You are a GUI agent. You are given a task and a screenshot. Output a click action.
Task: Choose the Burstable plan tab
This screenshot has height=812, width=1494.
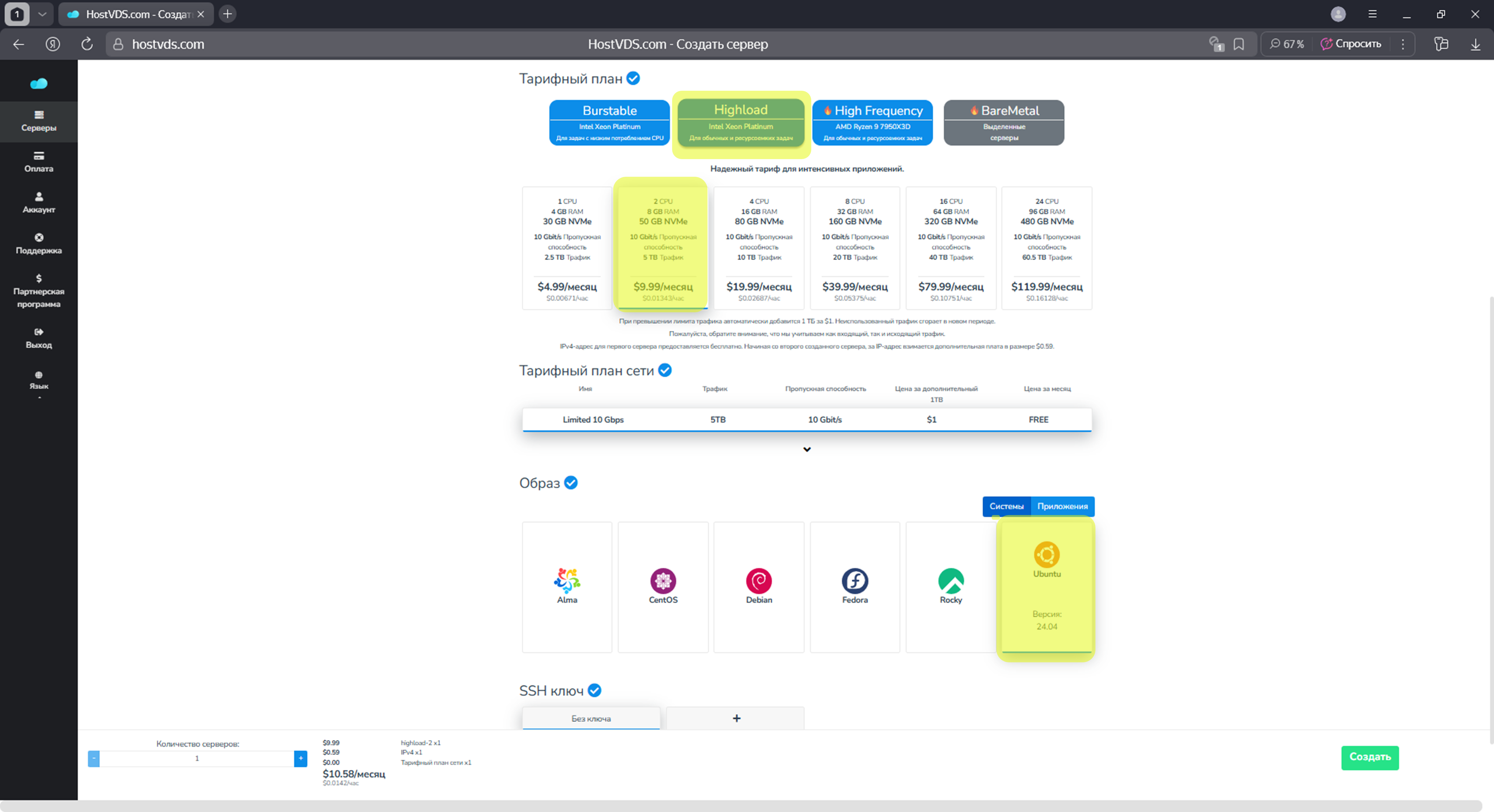610,122
